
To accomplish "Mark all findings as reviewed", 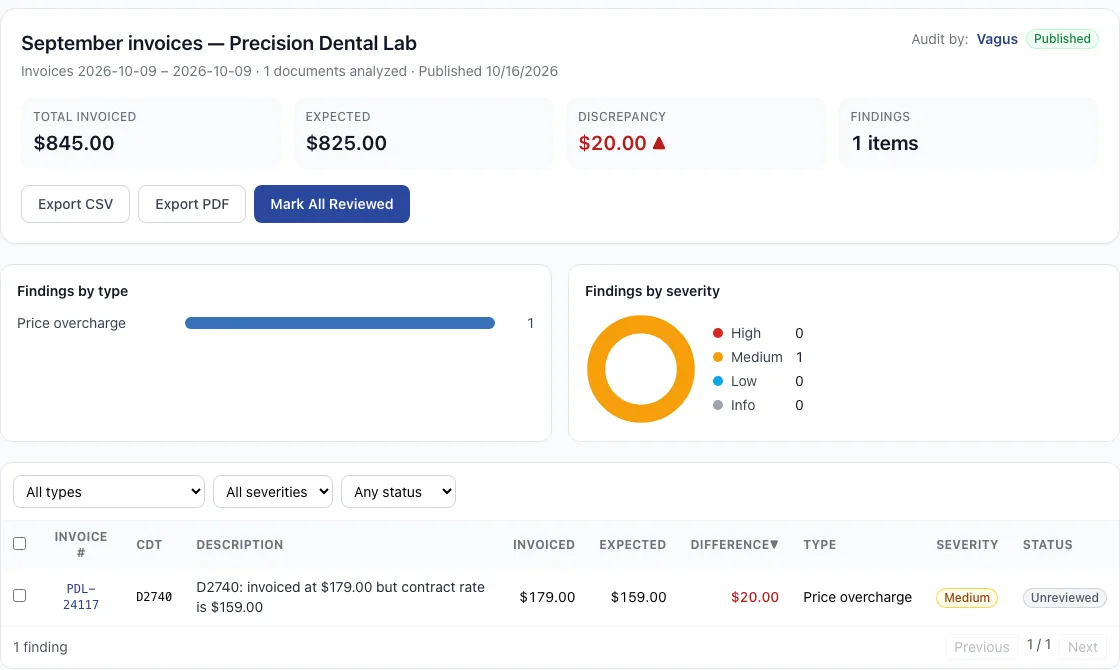I will pyautogui.click(x=332, y=204).
